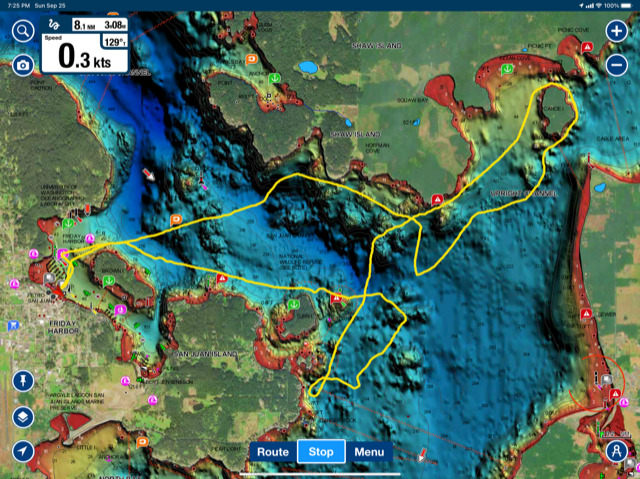Tap the 3h08m elapsed time value
This screenshot has height=479, width=640.
tap(115, 25)
